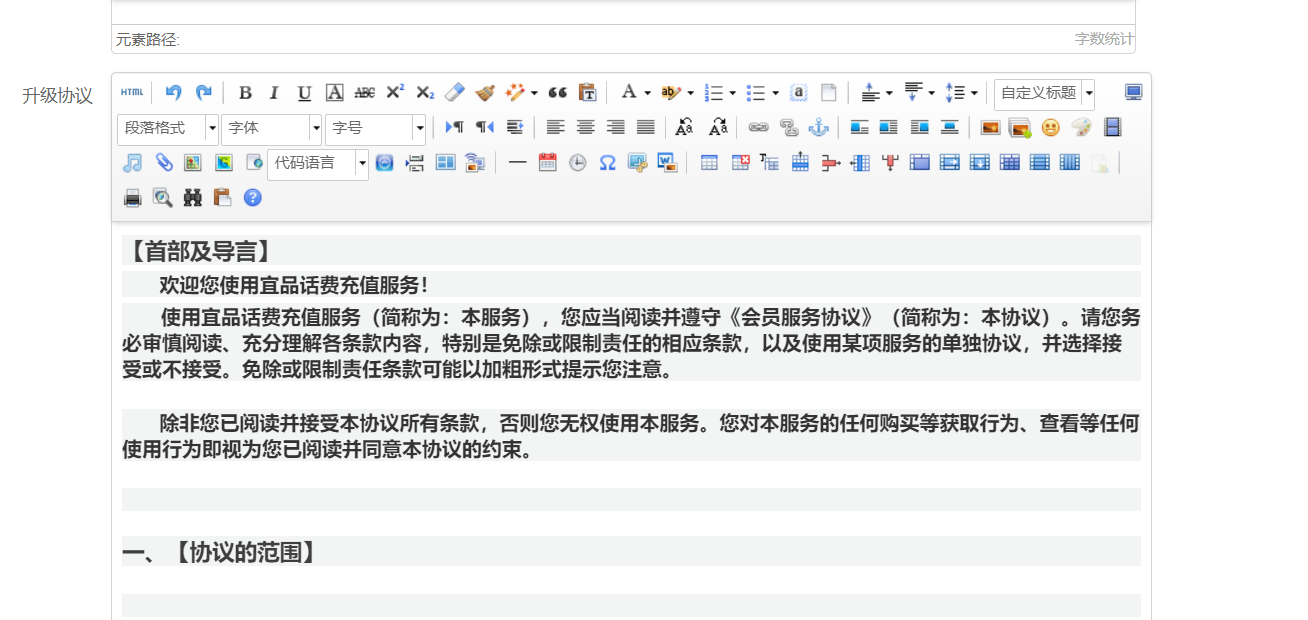Toggle paste as plain text mode
Viewport: 1308px width, 620px height.
(588, 93)
